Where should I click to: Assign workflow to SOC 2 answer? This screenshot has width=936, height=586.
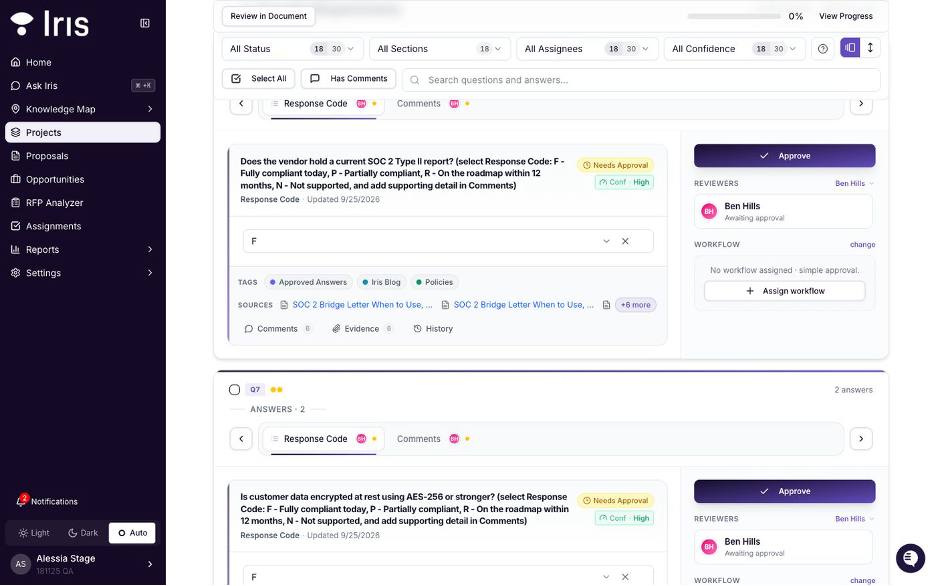(x=784, y=291)
